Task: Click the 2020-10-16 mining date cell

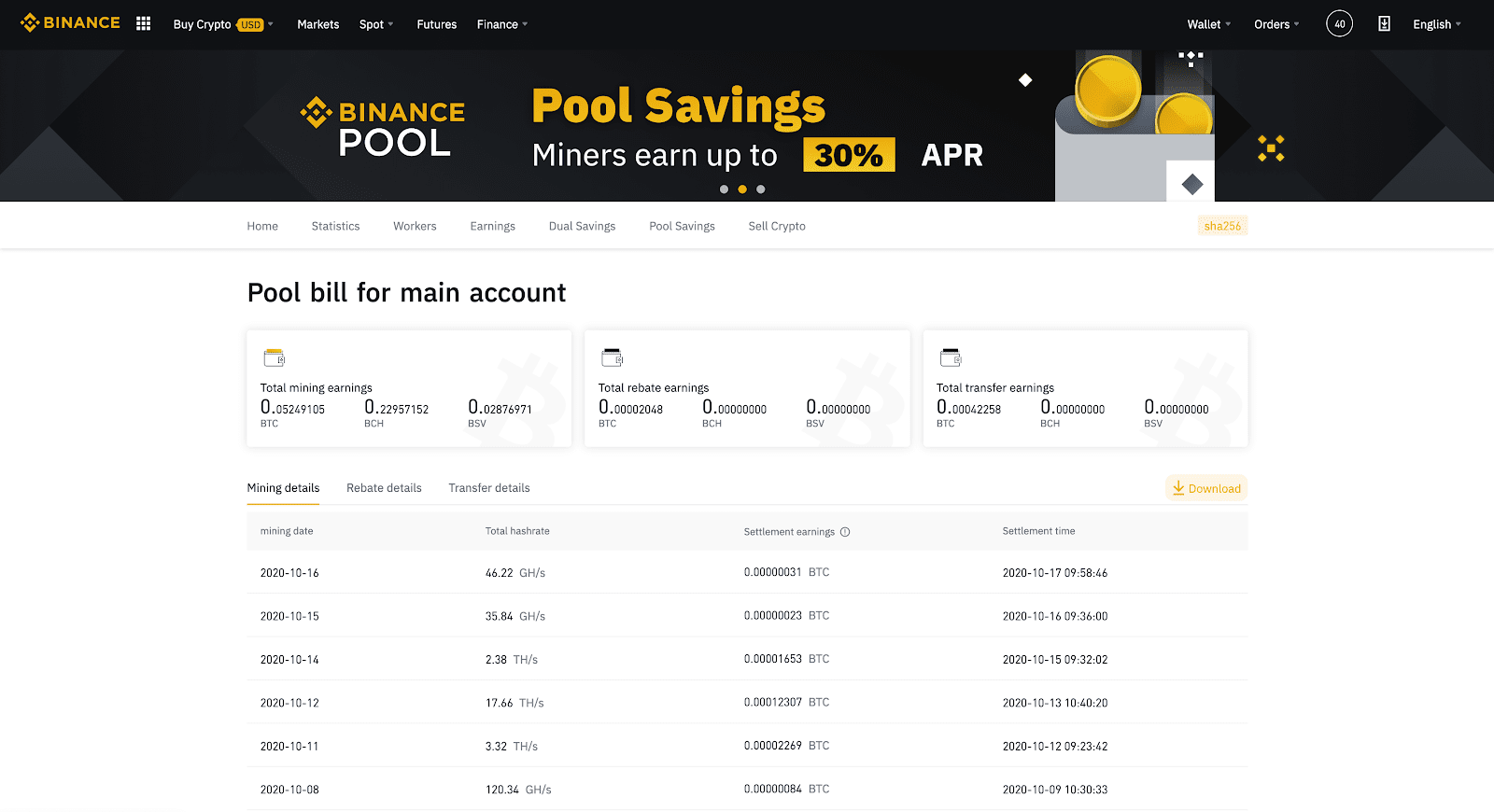Action: [289, 573]
